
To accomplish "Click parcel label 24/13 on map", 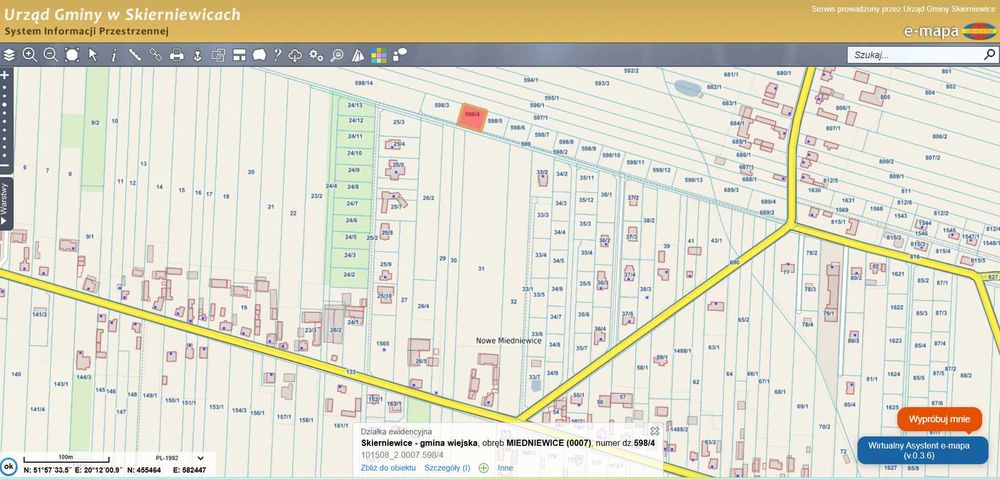I will coord(355,105).
